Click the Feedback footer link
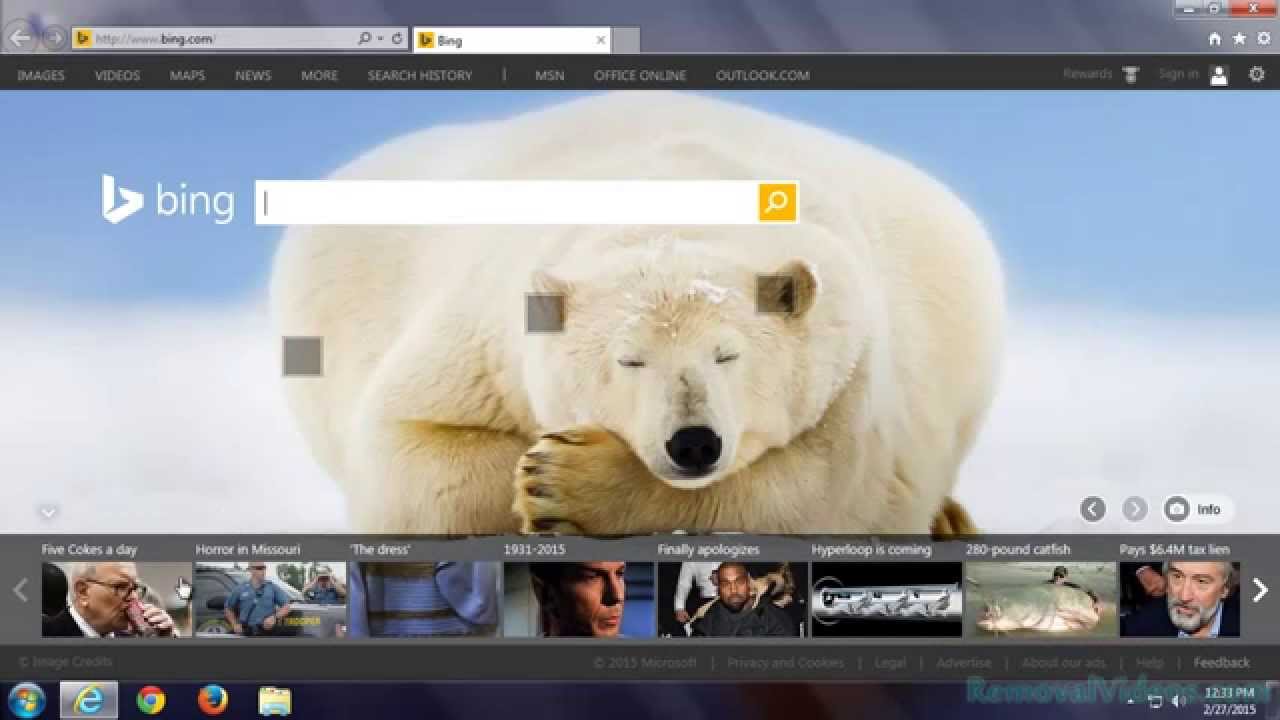This screenshot has height=720, width=1280. (1221, 662)
